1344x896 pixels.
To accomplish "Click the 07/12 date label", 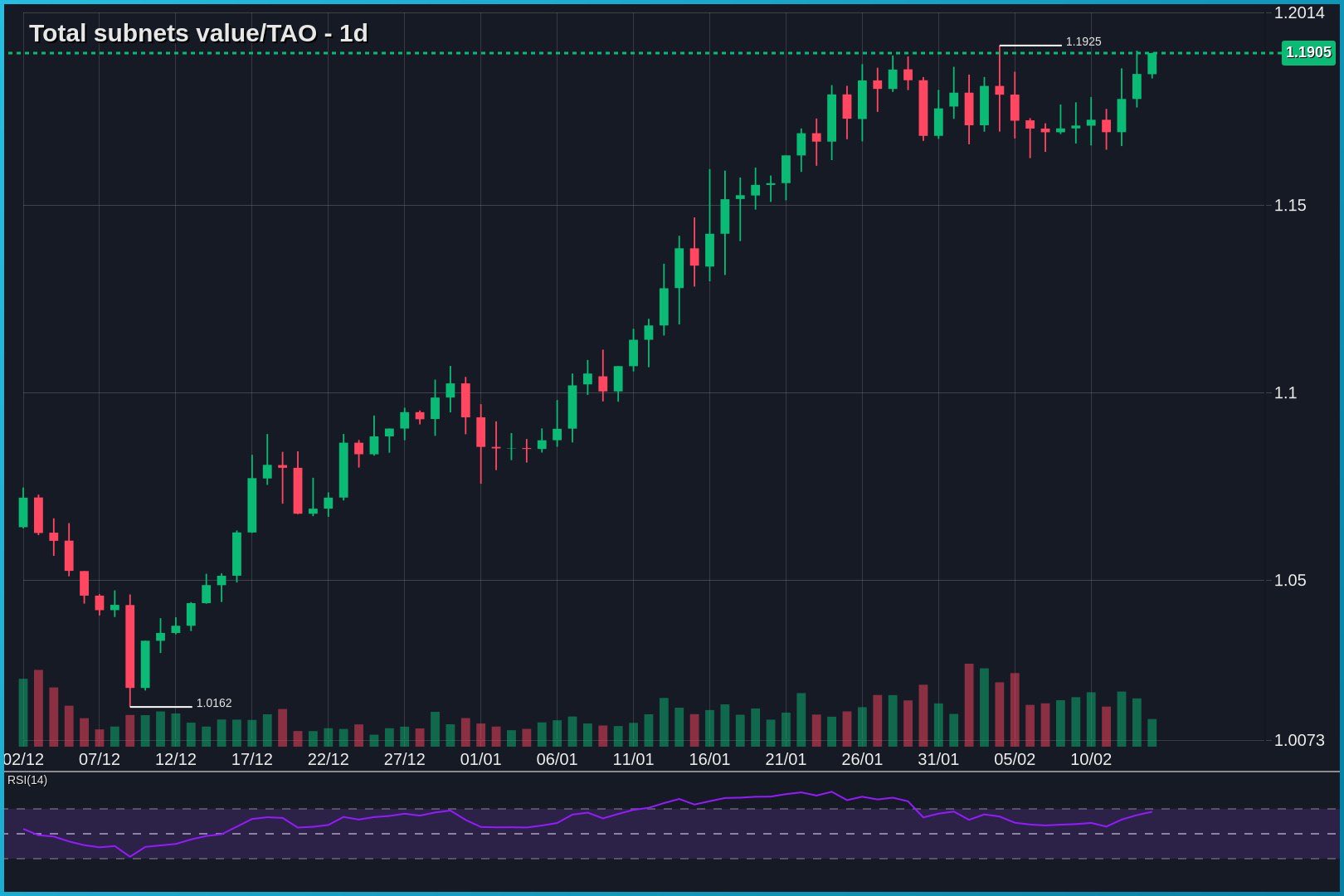I will pos(100,759).
